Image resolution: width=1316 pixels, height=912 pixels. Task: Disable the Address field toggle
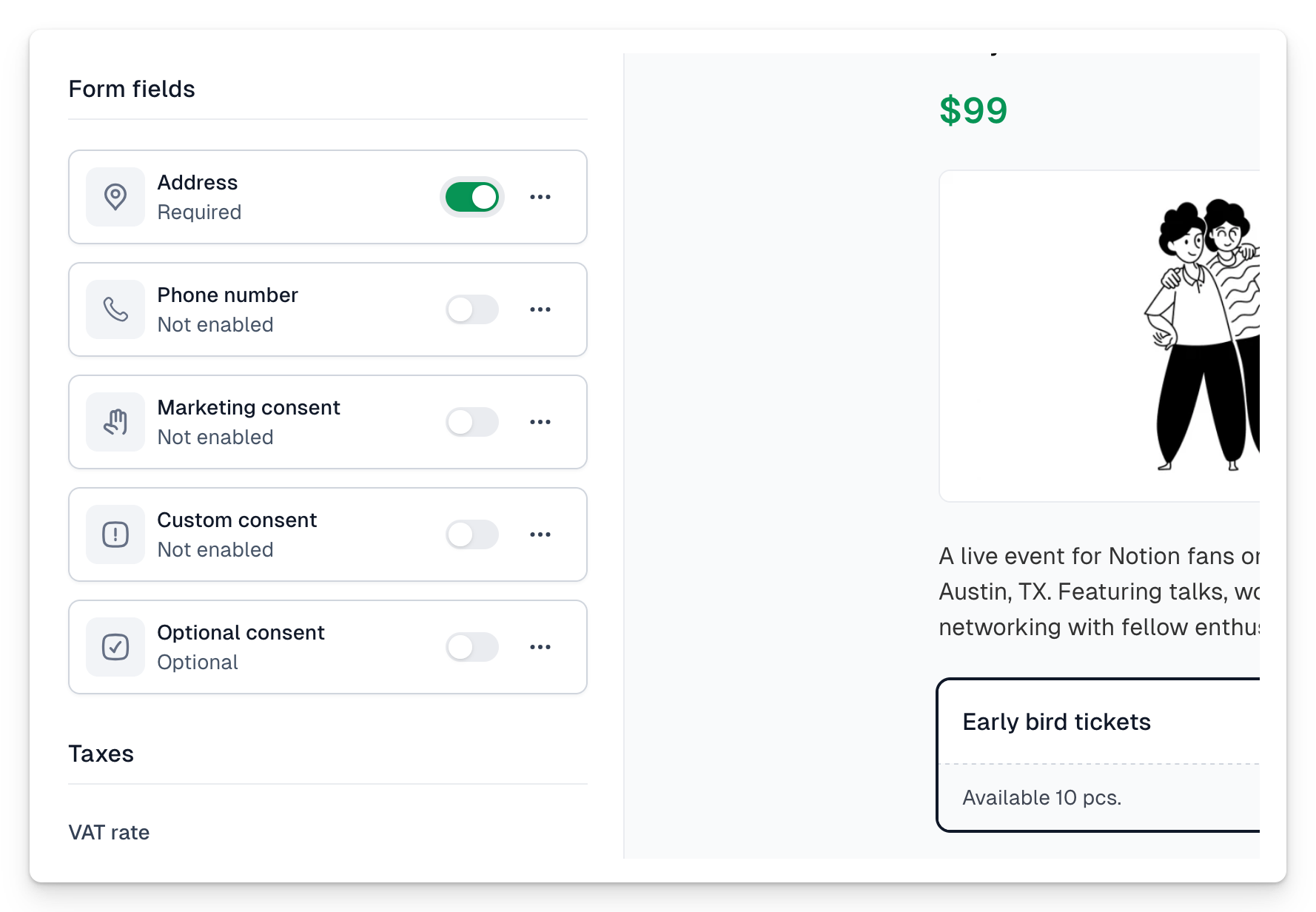[472, 197]
